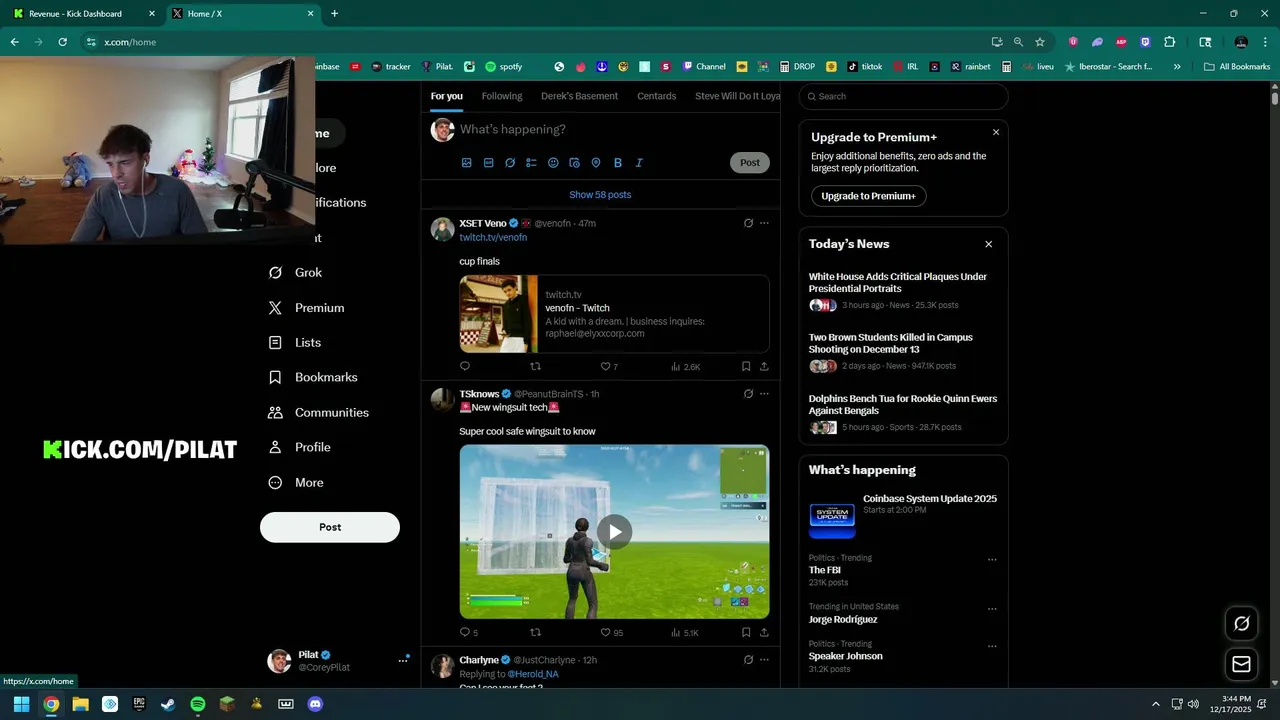Open account switcher dots next to Pilat
This screenshot has height=720, width=1280.
(403, 660)
